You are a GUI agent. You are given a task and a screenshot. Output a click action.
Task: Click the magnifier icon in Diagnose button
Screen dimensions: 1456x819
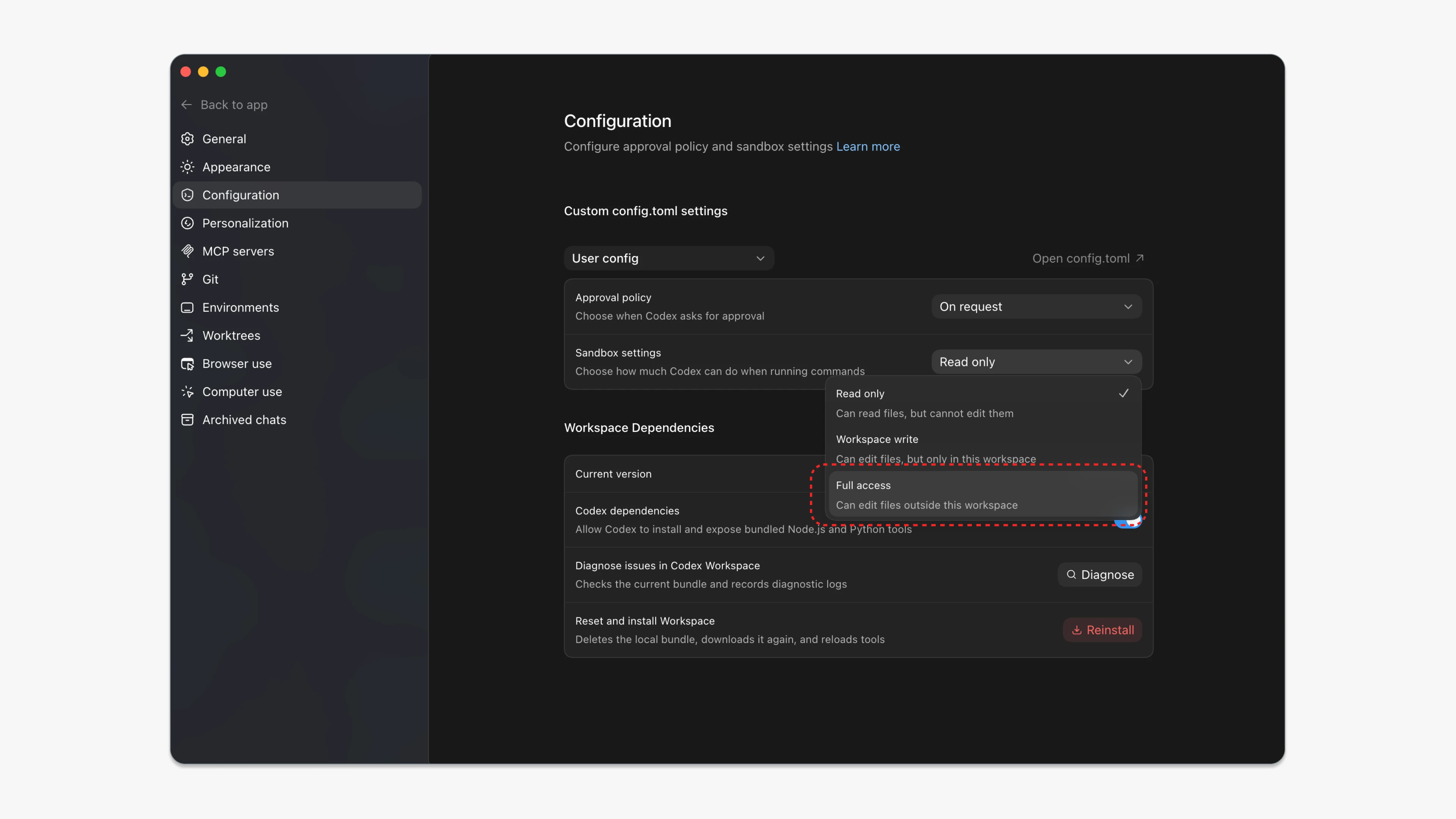click(x=1071, y=574)
